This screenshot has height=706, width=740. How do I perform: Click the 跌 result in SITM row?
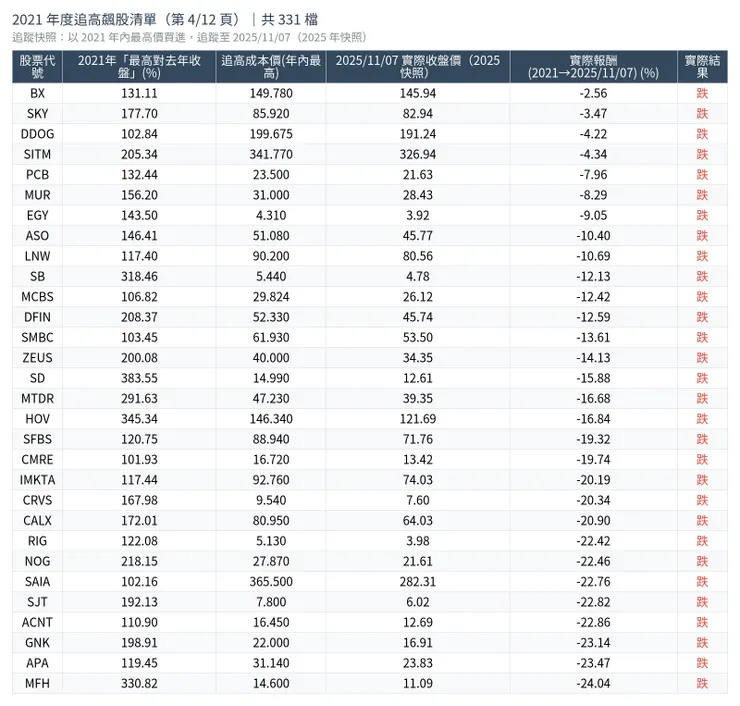tap(702, 154)
